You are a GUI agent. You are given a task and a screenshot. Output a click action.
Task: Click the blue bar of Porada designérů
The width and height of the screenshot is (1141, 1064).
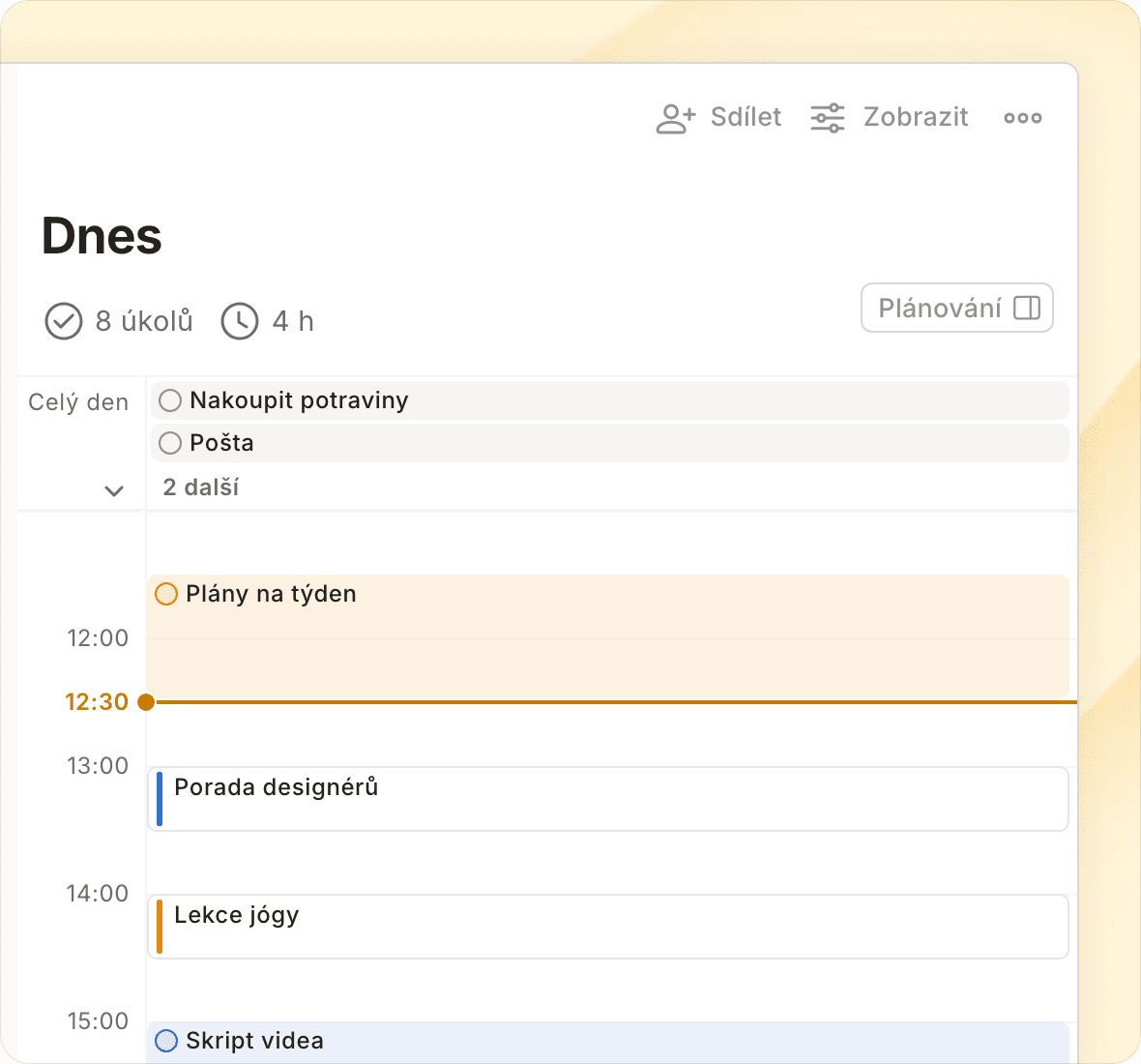160,799
